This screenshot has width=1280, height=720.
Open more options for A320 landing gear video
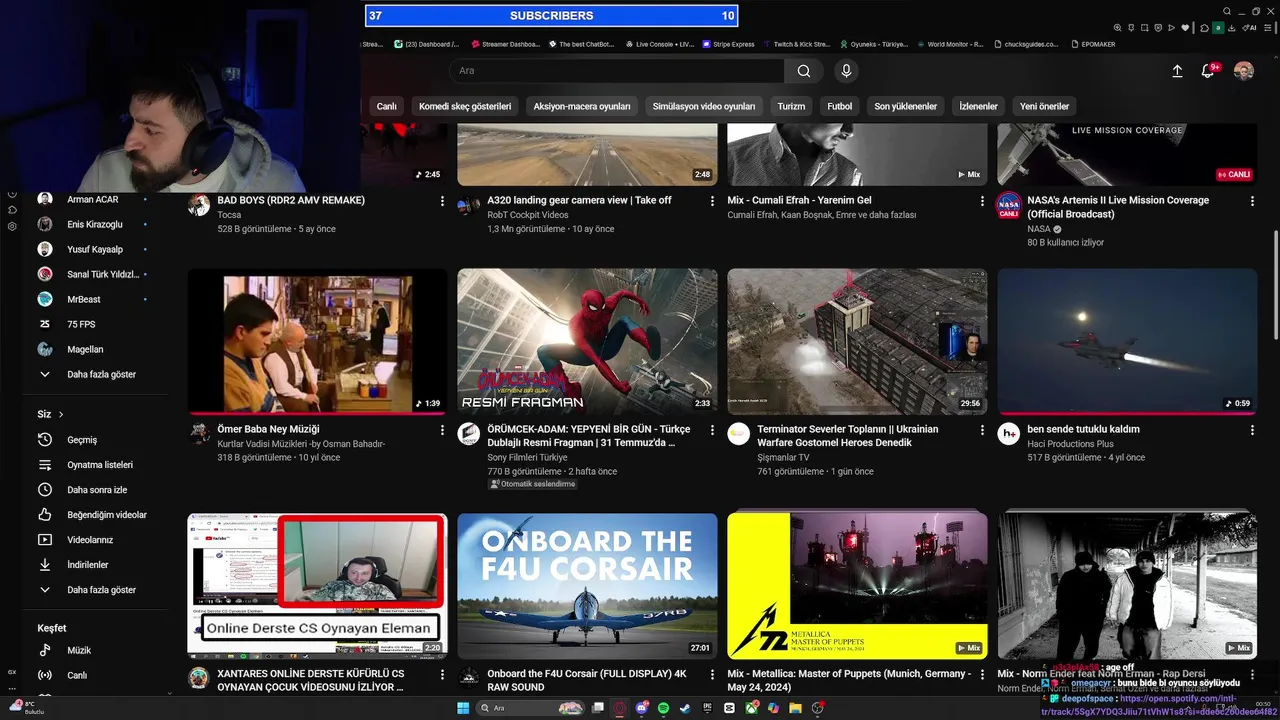point(712,201)
